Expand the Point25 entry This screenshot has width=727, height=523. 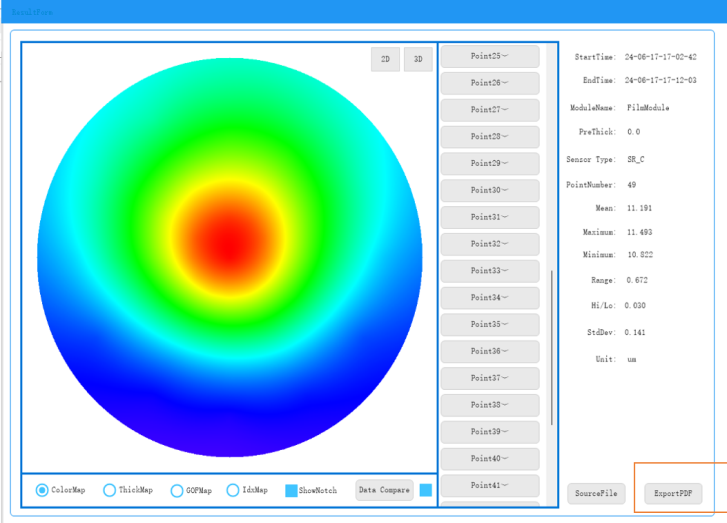490,56
